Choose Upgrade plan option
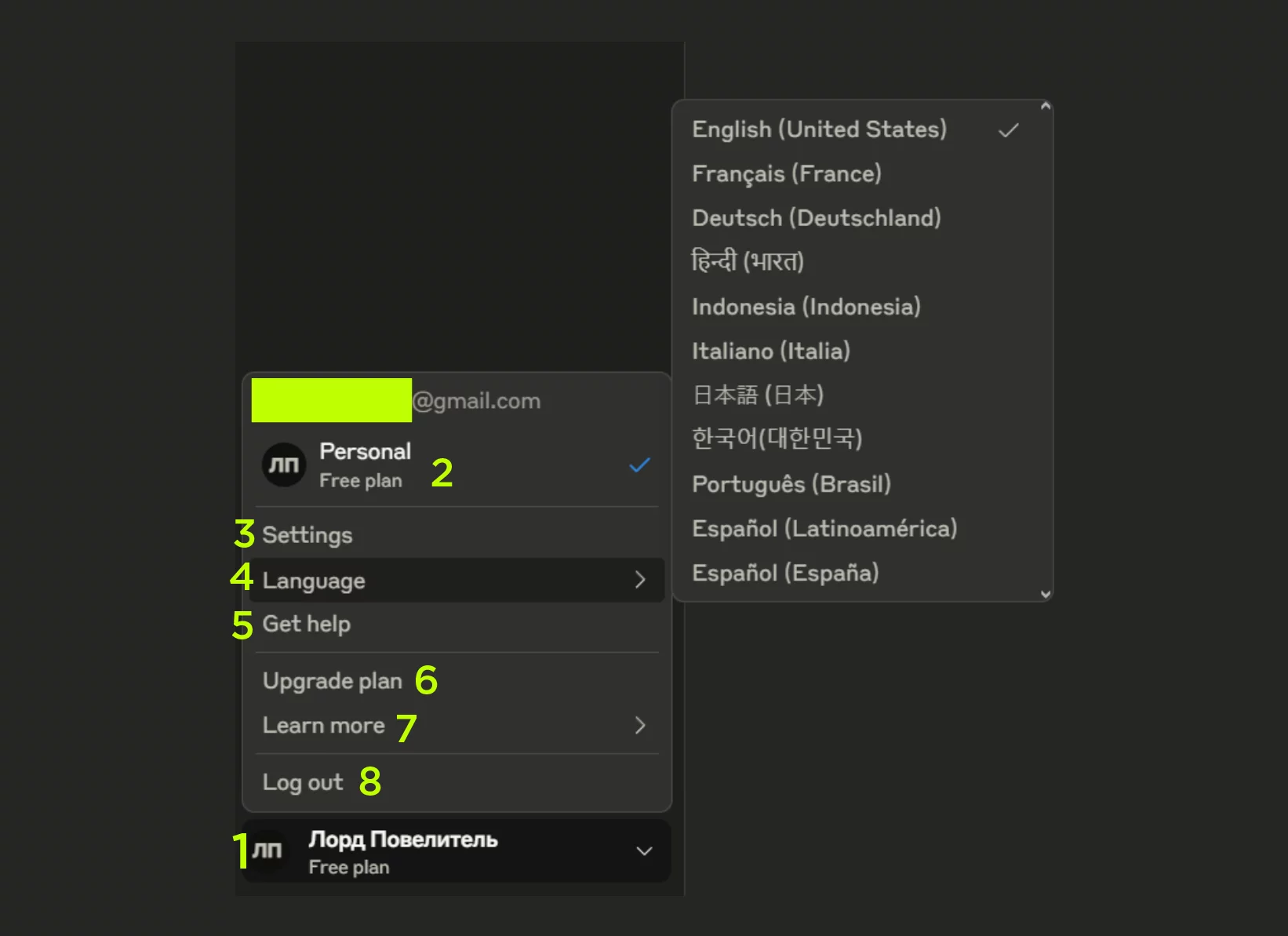 (x=332, y=681)
